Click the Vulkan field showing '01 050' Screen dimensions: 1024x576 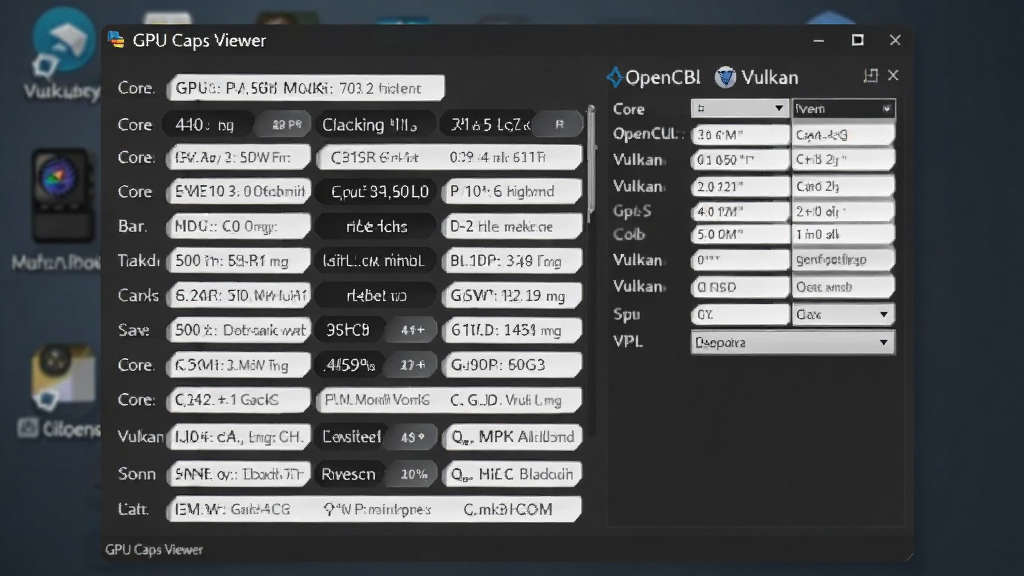tap(740, 159)
